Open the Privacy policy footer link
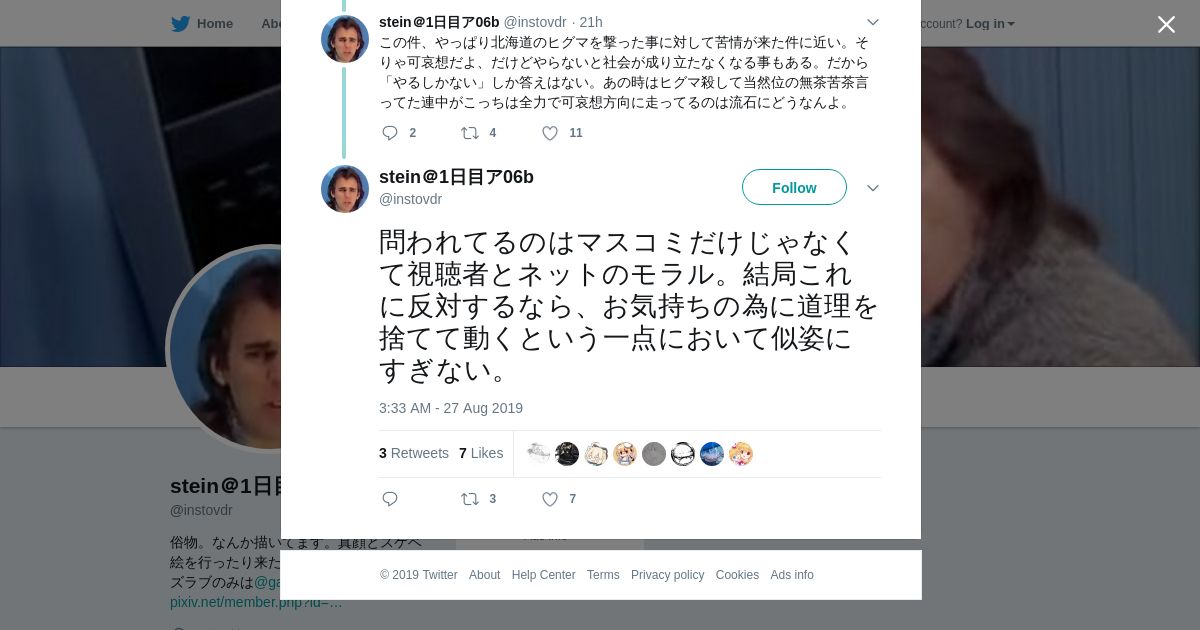The width and height of the screenshot is (1200, 630). pos(667,575)
